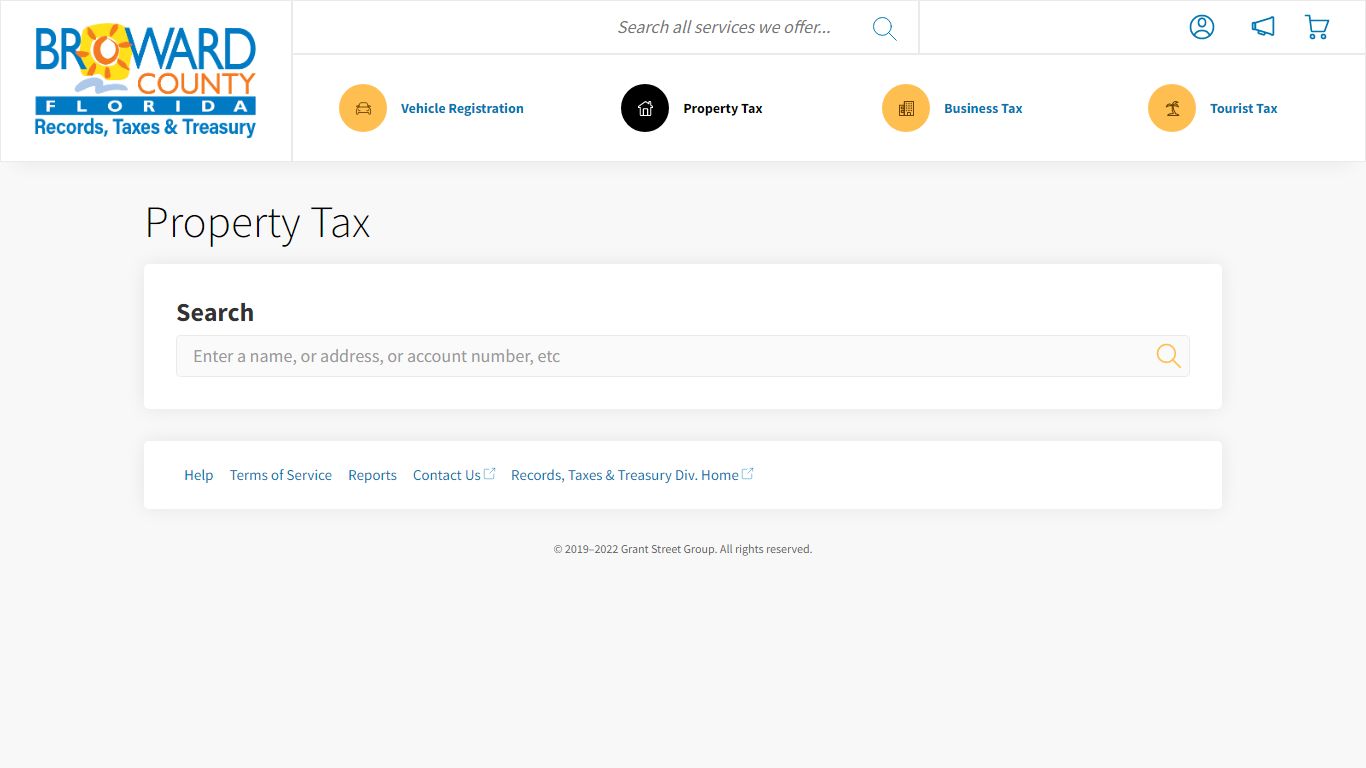Click the Property Tax house icon
Viewport: 1366px width, 768px height.
click(x=645, y=108)
